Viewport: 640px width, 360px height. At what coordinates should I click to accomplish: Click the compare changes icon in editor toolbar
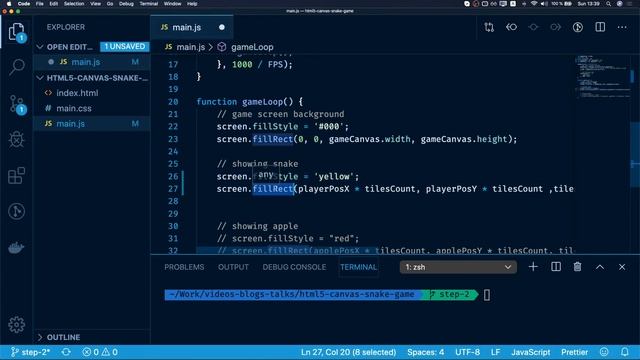point(489,27)
